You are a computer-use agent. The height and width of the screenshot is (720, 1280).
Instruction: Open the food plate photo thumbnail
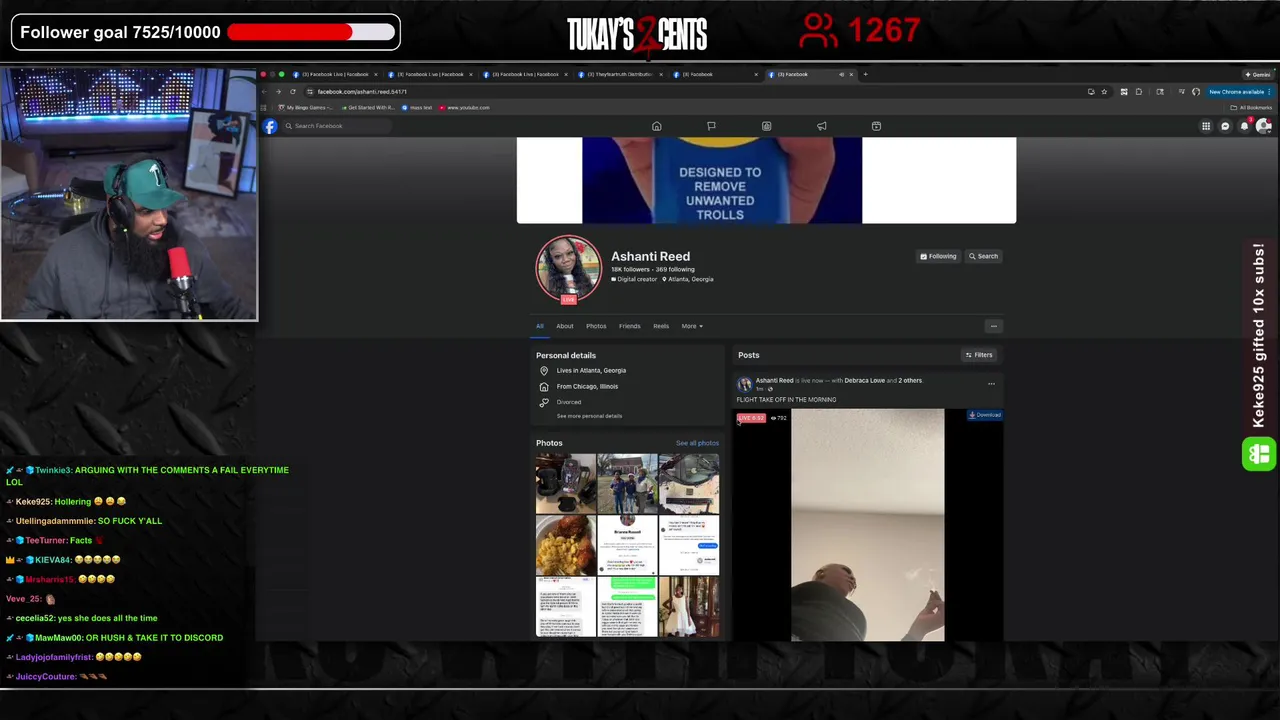coord(566,545)
